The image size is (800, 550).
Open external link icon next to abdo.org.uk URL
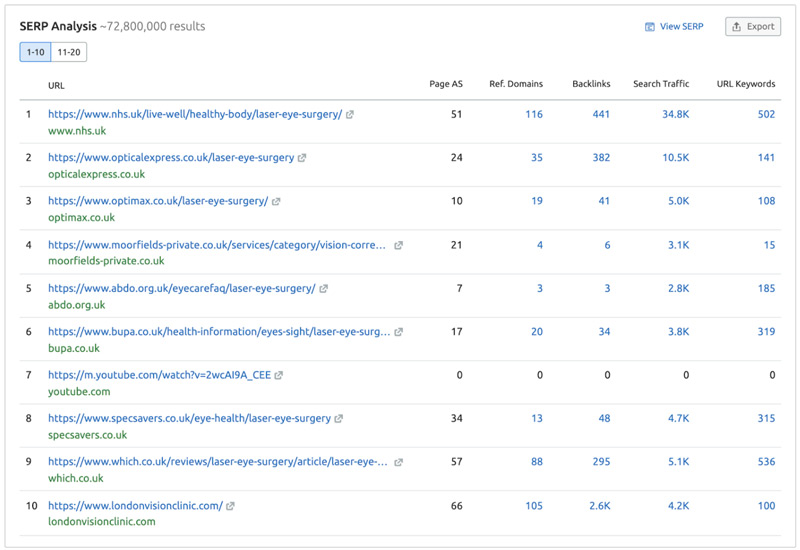coord(323,289)
